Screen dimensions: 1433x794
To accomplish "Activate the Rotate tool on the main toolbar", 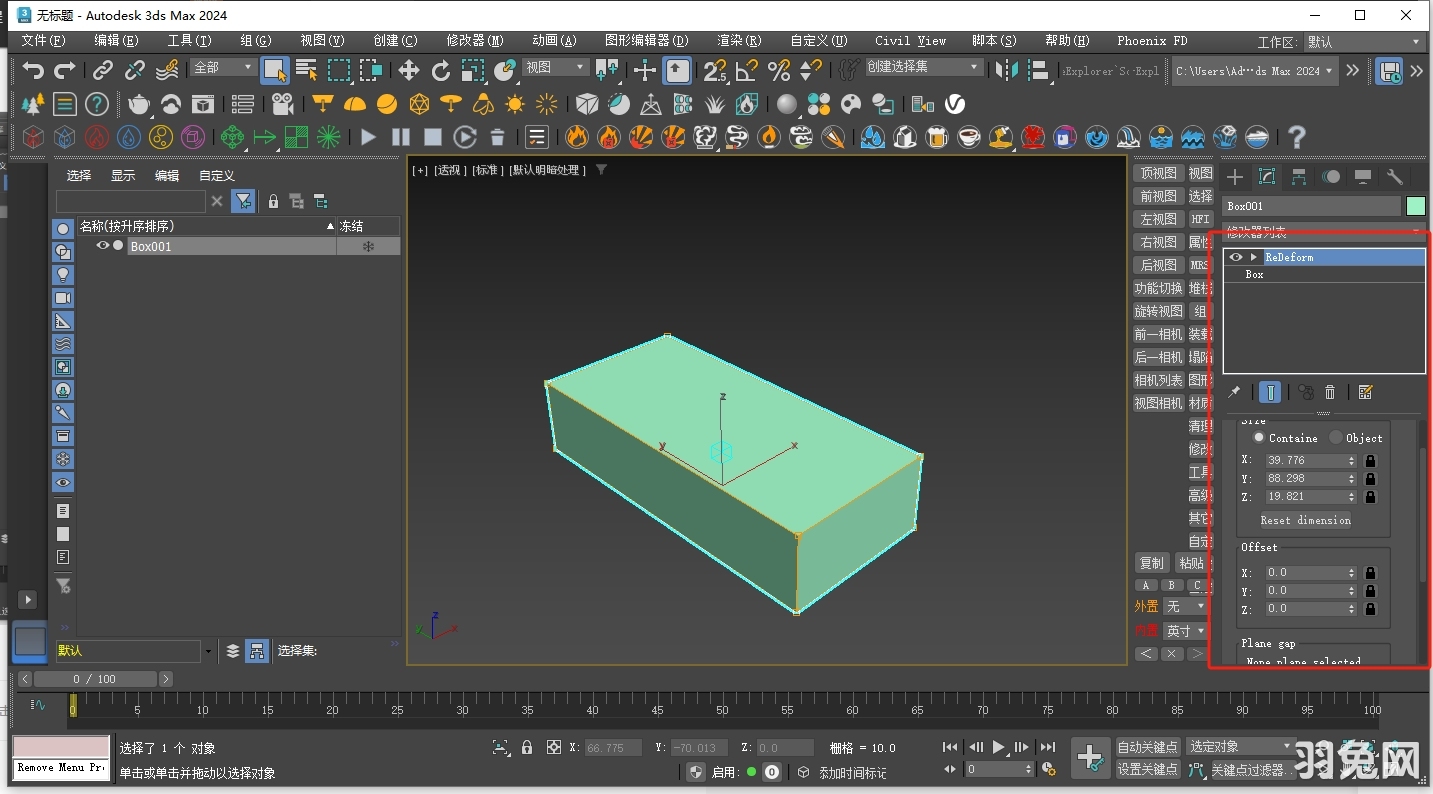I will click(x=440, y=70).
